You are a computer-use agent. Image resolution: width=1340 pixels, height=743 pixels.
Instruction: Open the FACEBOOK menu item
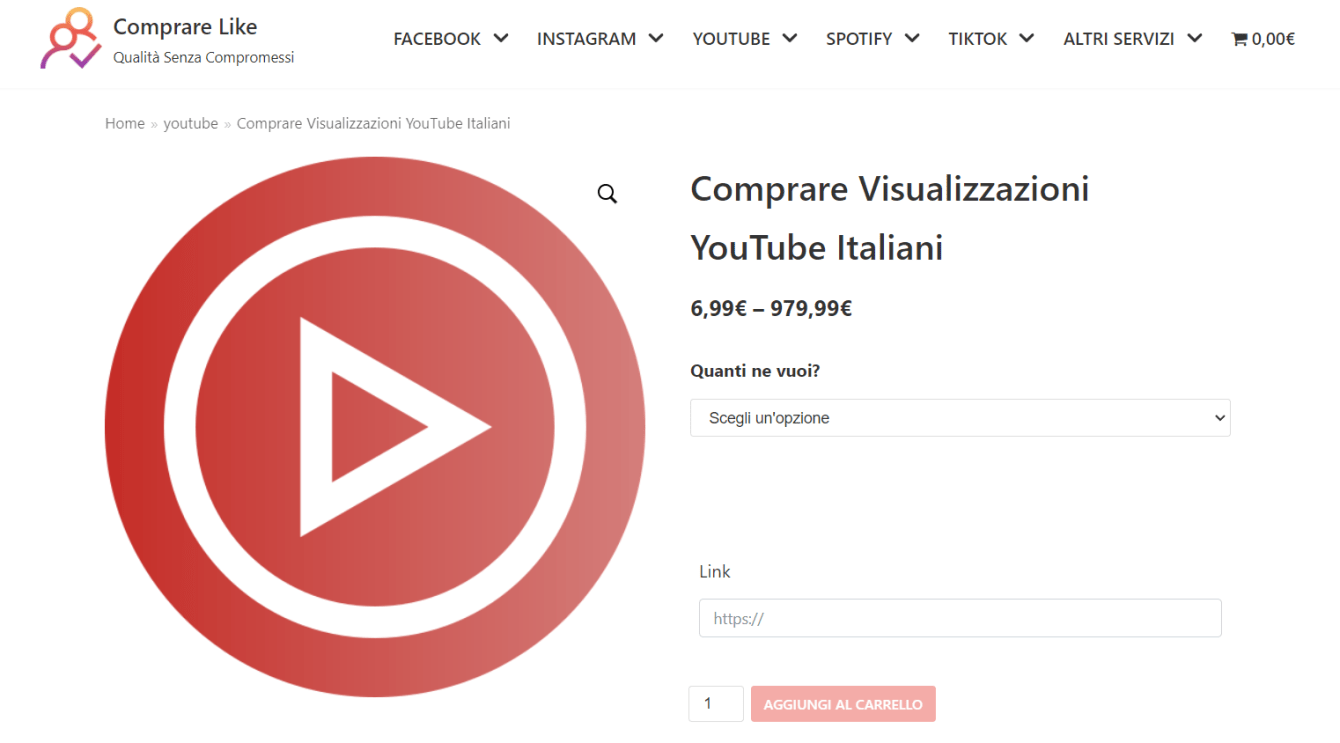[437, 39]
